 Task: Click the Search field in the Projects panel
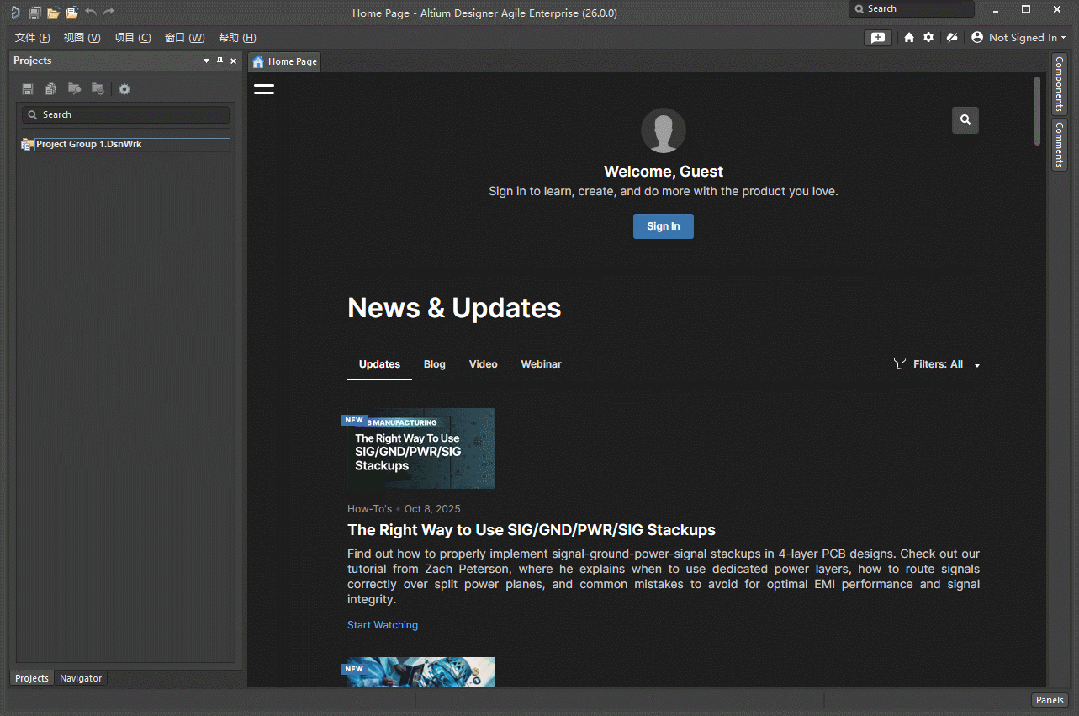click(126, 115)
